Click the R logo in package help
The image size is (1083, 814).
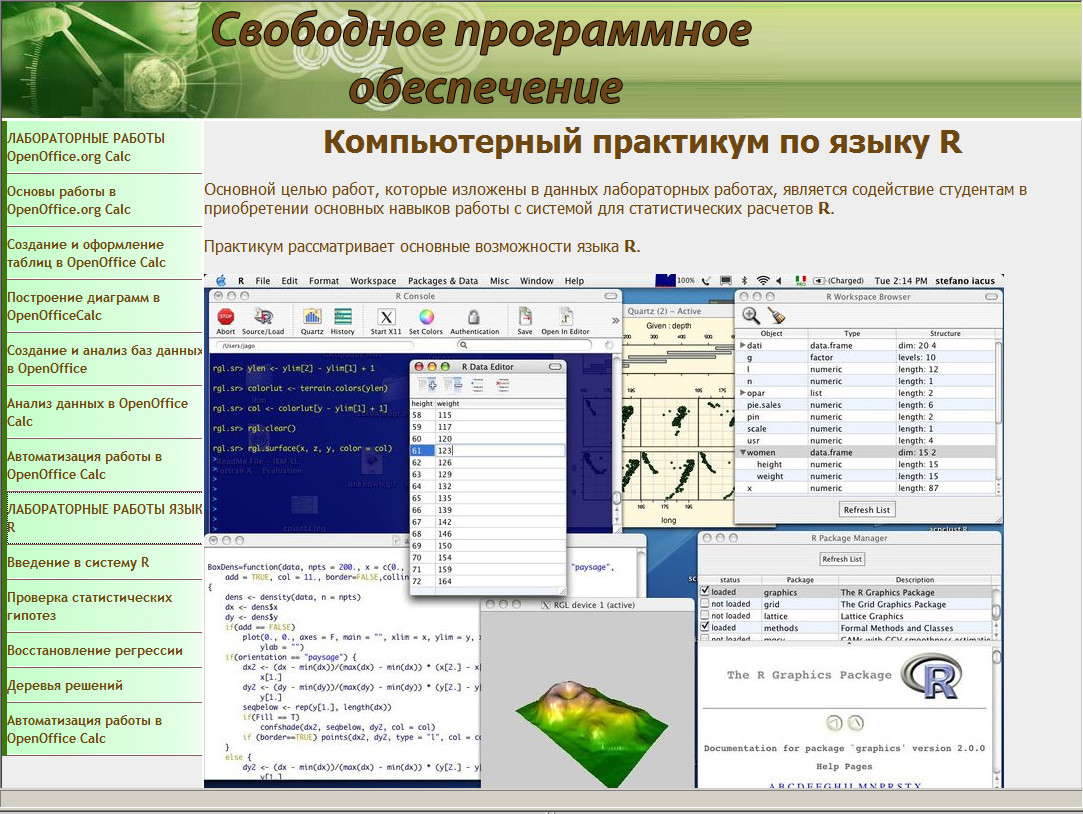tap(933, 677)
